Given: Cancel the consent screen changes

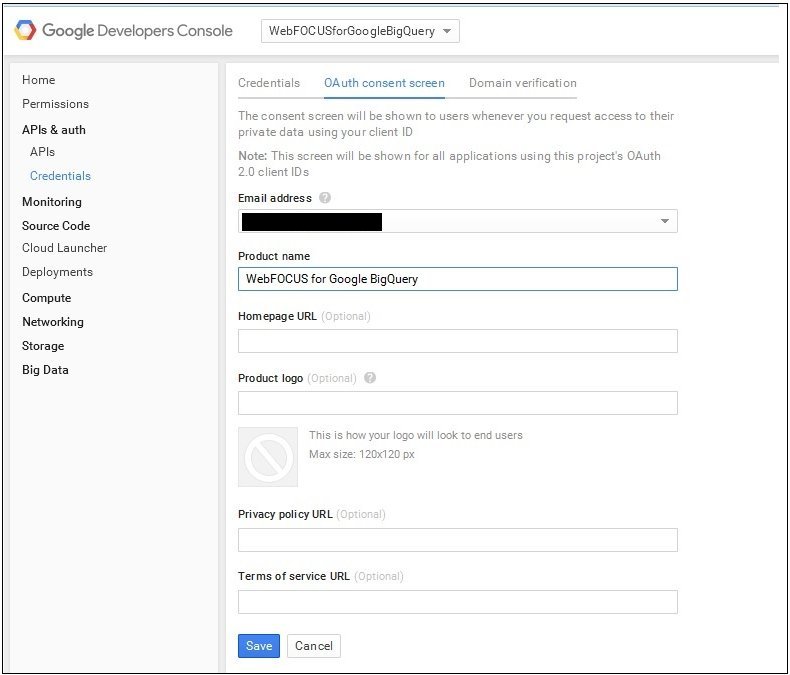Looking at the screenshot, I should 314,646.
